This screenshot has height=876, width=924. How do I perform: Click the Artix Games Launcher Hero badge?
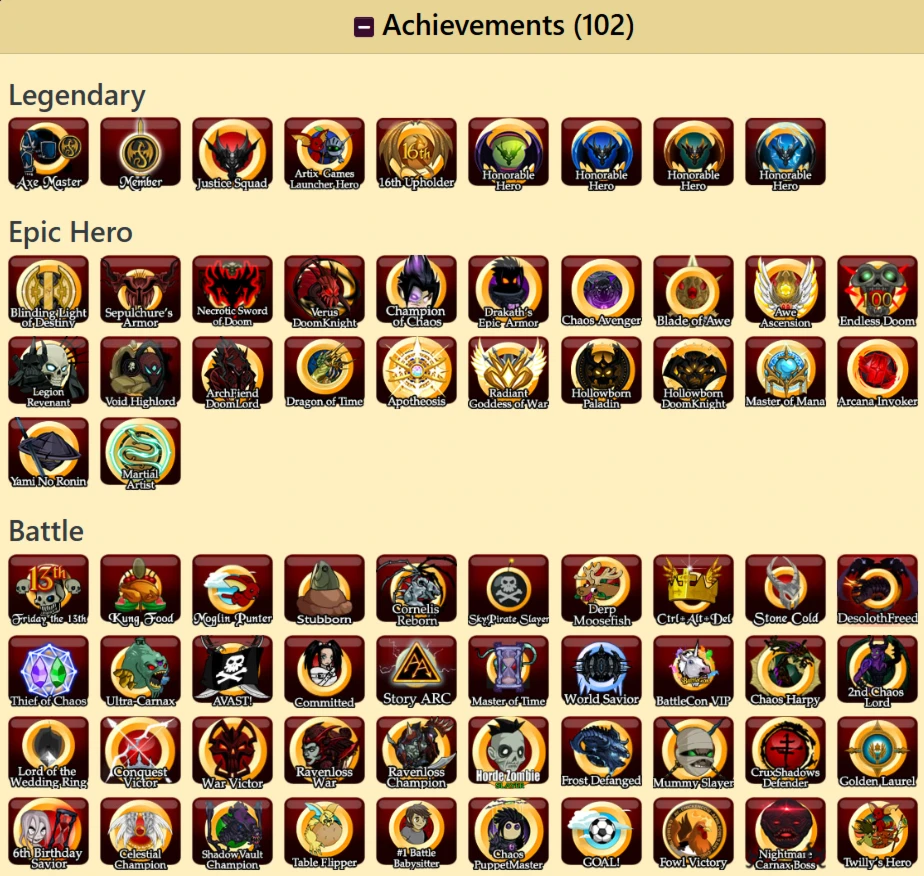(x=324, y=154)
